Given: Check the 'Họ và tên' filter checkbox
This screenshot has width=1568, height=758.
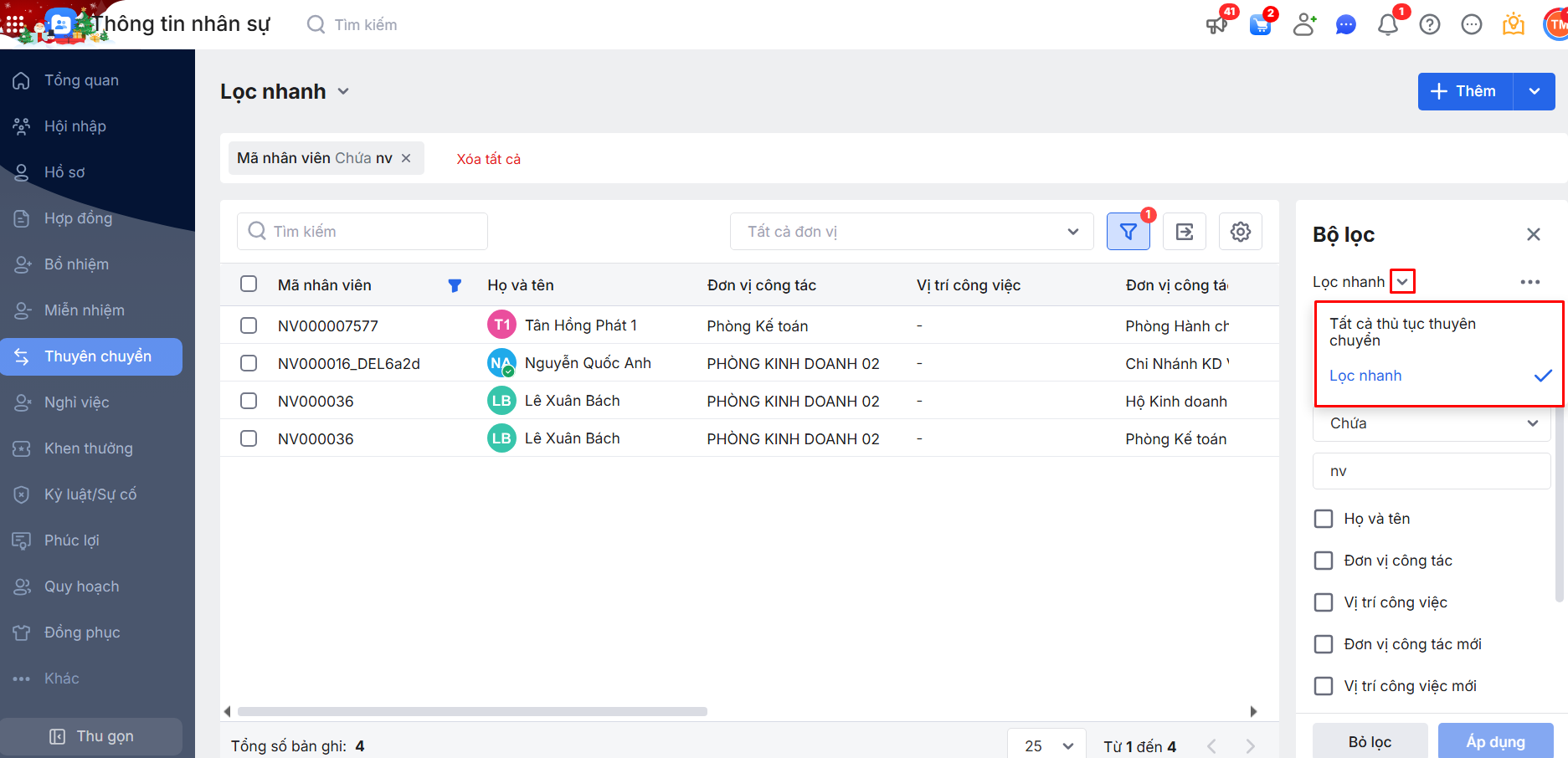Looking at the screenshot, I should [x=1324, y=519].
